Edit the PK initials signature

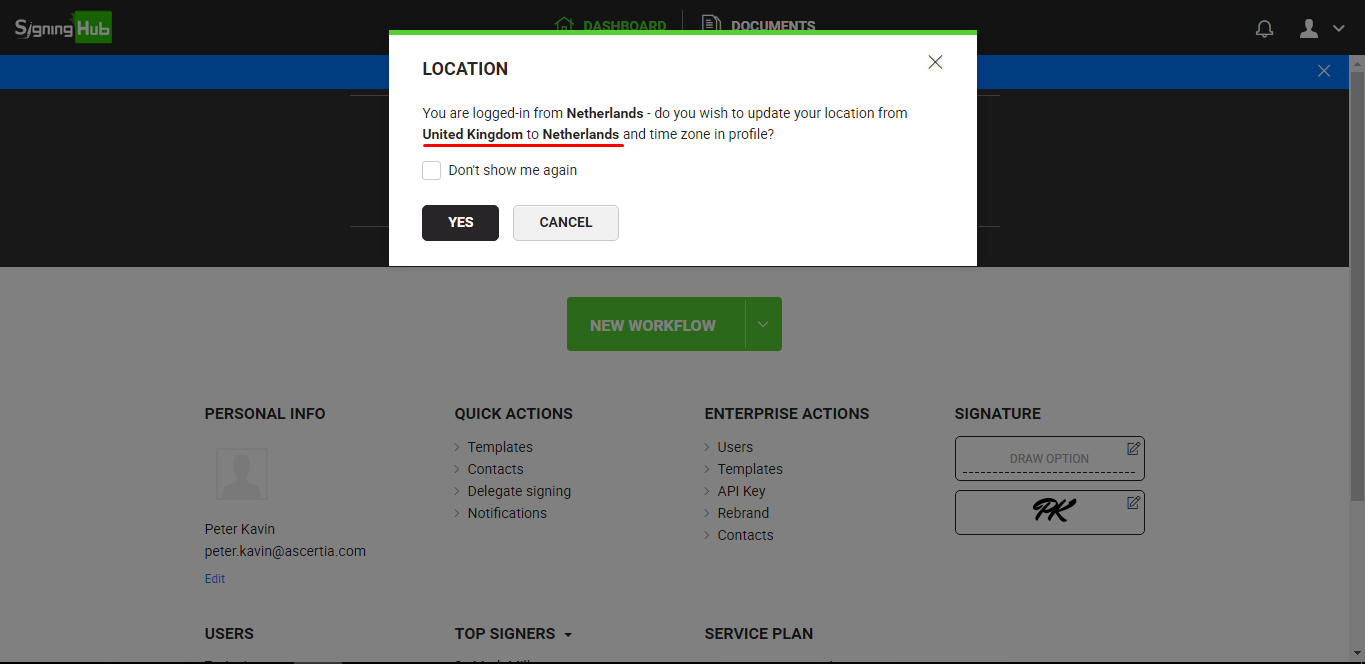coord(1133,502)
